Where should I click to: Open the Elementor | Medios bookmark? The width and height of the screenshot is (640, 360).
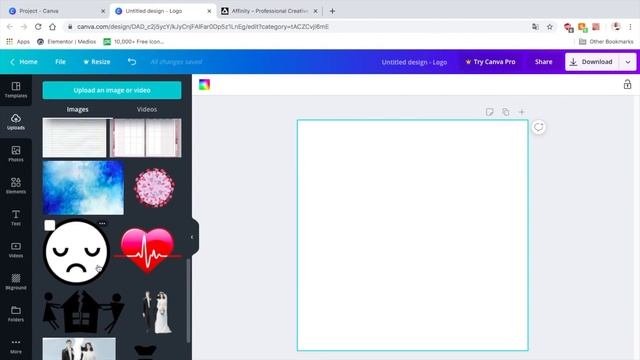66,42
